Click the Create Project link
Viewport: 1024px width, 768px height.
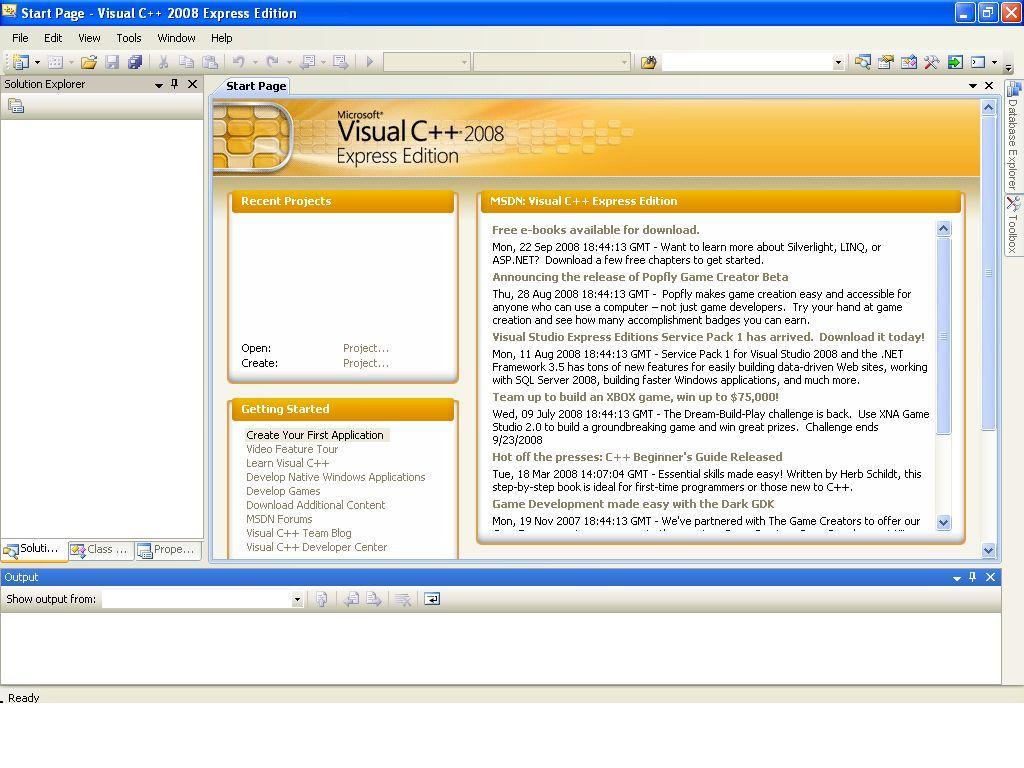(x=366, y=363)
